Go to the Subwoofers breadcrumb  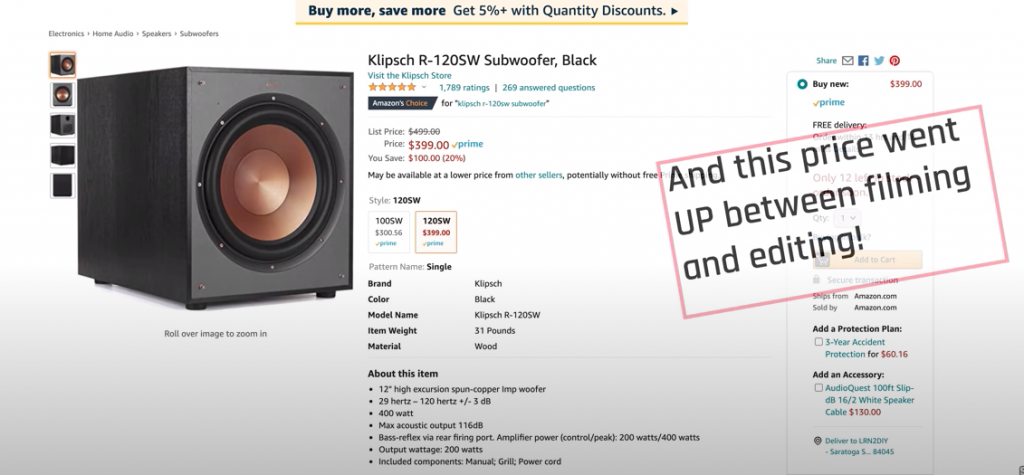point(199,33)
